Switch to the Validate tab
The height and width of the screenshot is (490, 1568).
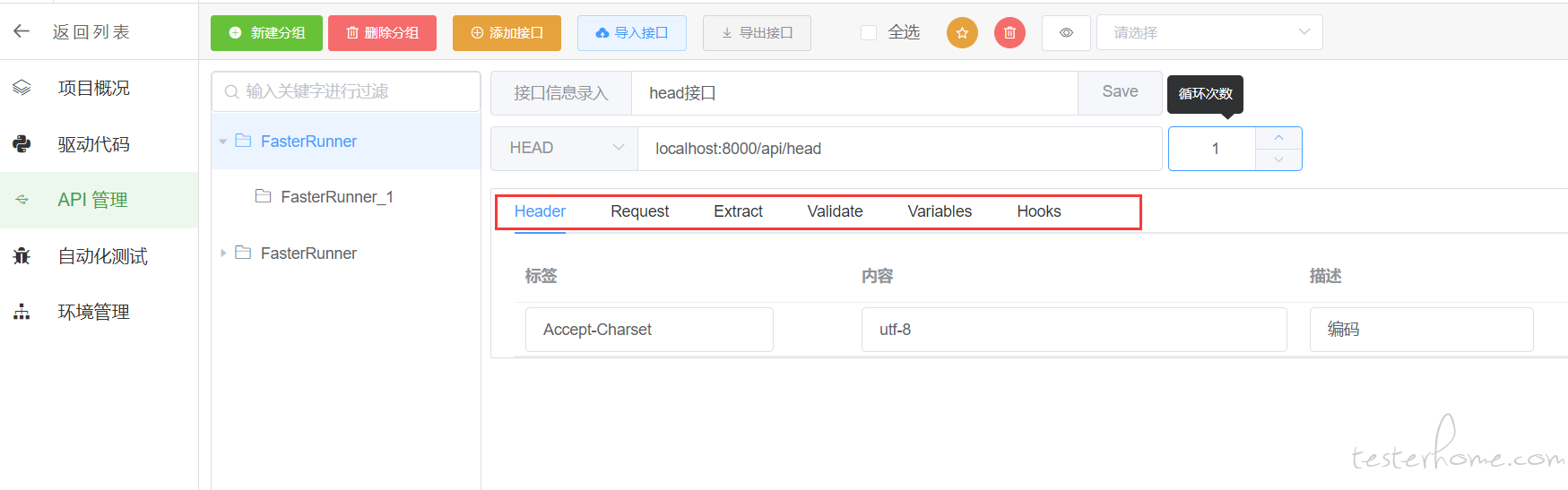pos(835,211)
